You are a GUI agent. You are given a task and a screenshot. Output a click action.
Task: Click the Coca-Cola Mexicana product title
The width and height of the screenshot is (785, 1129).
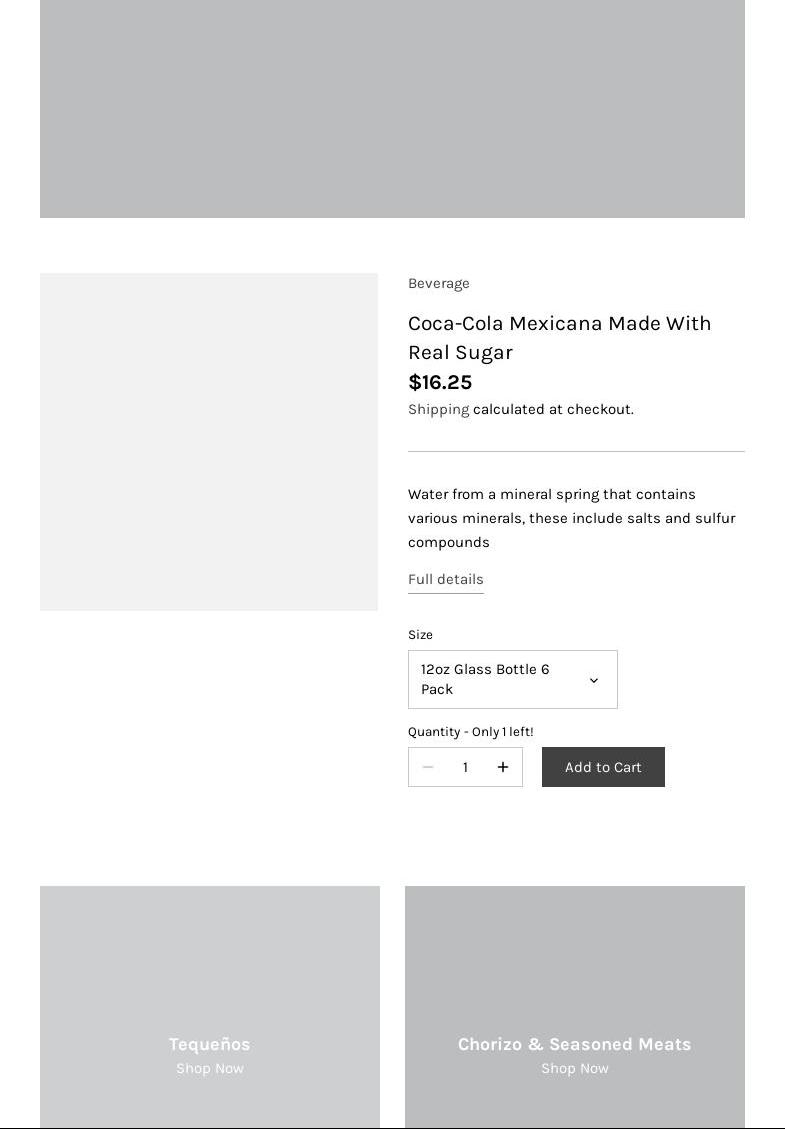pyautogui.click(x=559, y=337)
